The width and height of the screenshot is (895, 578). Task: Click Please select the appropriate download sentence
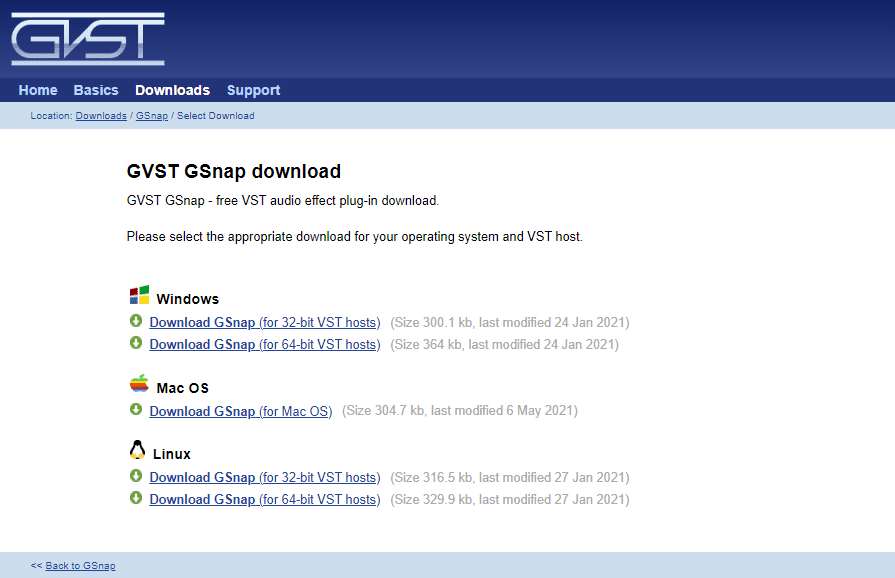click(354, 236)
